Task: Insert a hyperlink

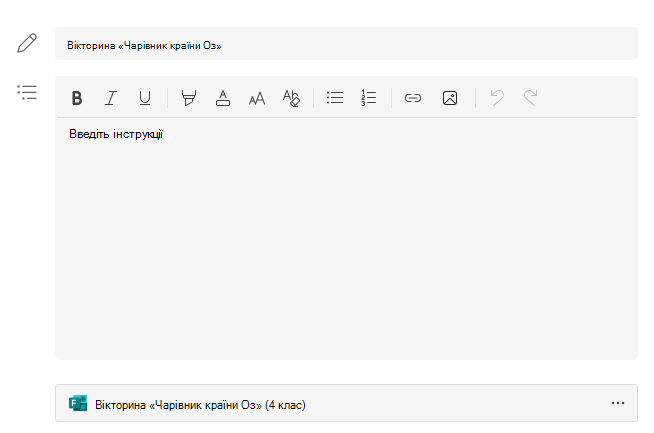Action: click(x=413, y=98)
